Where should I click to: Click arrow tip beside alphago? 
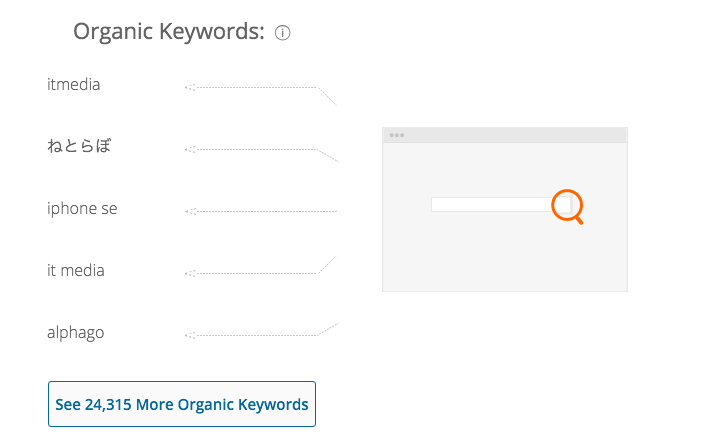pos(190,335)
